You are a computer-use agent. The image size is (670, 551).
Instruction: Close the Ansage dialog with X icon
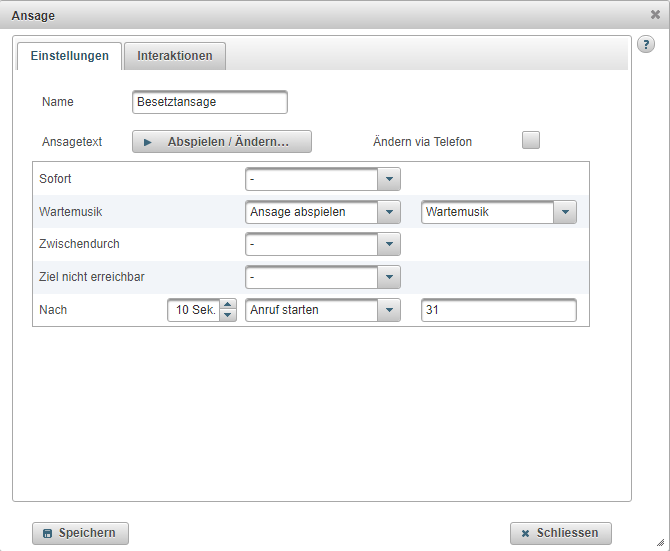tap(655, 15)
